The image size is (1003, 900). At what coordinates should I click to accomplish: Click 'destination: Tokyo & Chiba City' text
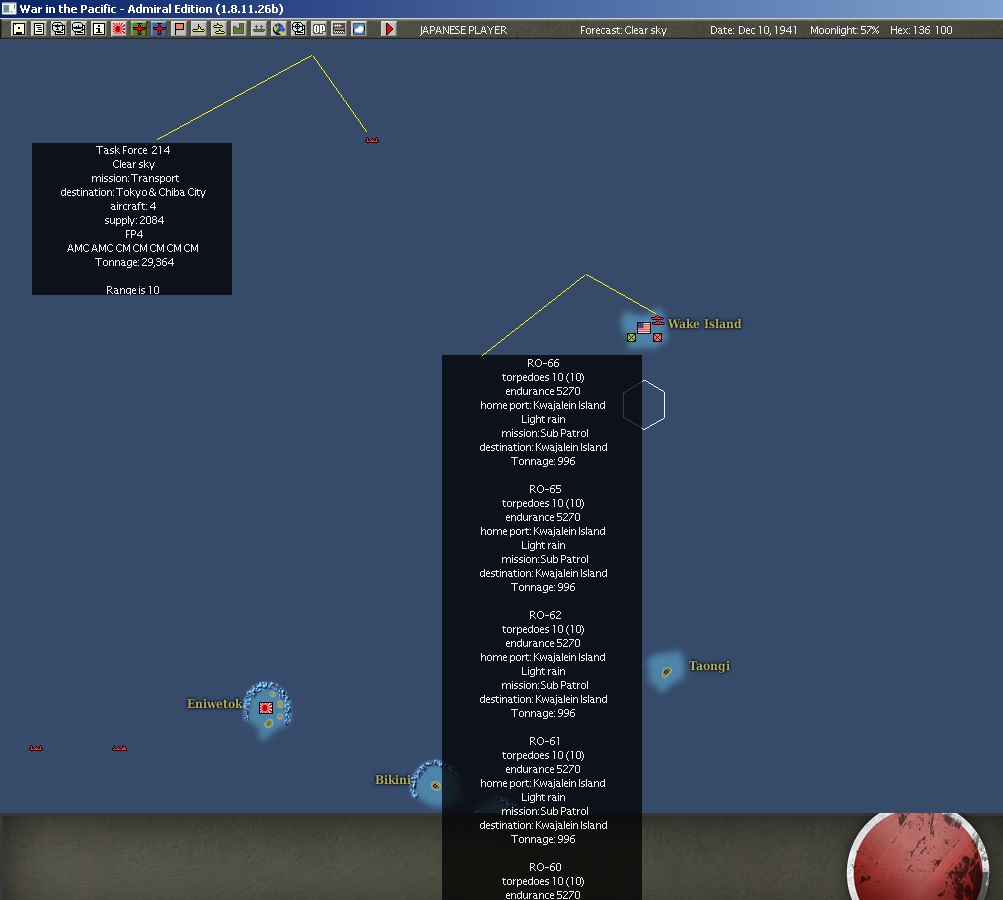point(133,192)
